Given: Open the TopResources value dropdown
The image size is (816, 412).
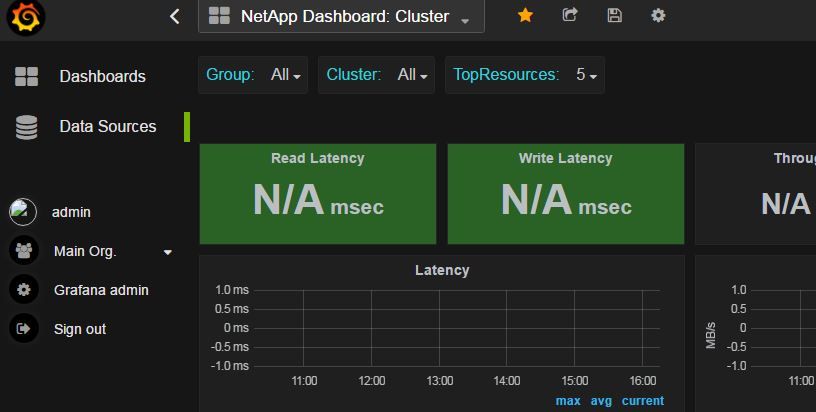Looking at the screenshot, I should [x=586, y=75].
